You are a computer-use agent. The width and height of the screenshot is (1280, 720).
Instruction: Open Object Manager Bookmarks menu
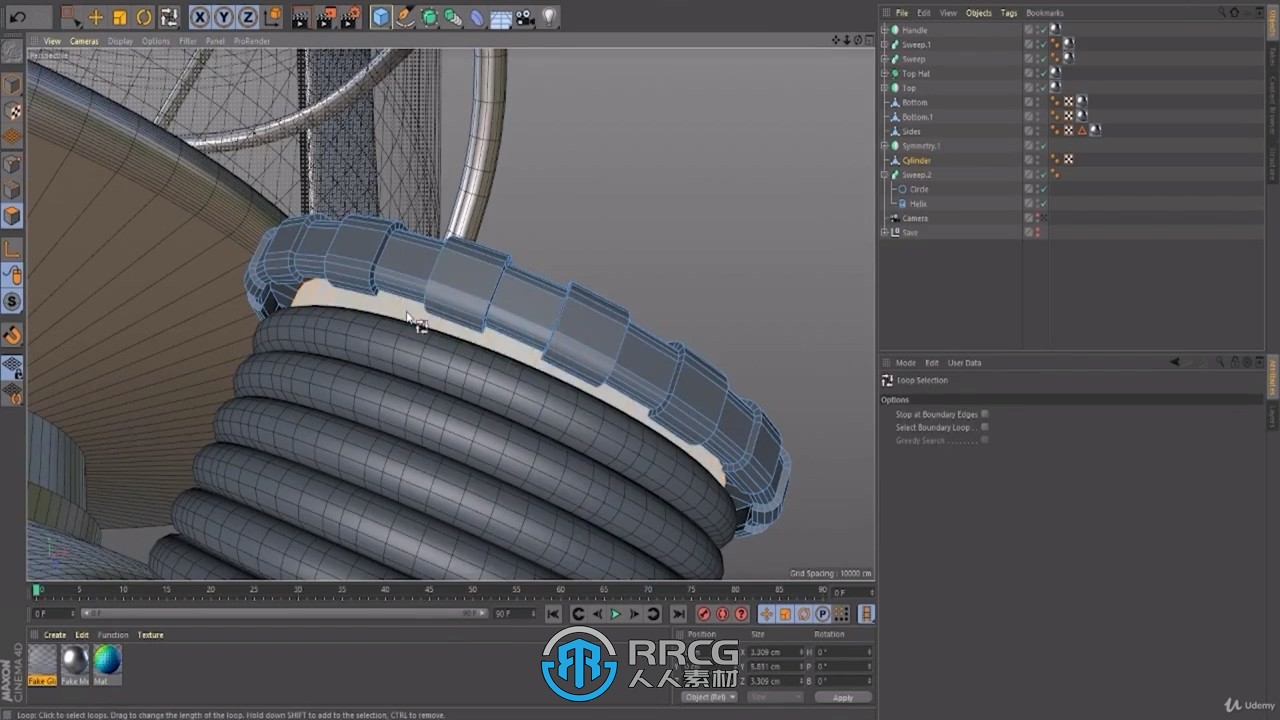[1045, 13]
